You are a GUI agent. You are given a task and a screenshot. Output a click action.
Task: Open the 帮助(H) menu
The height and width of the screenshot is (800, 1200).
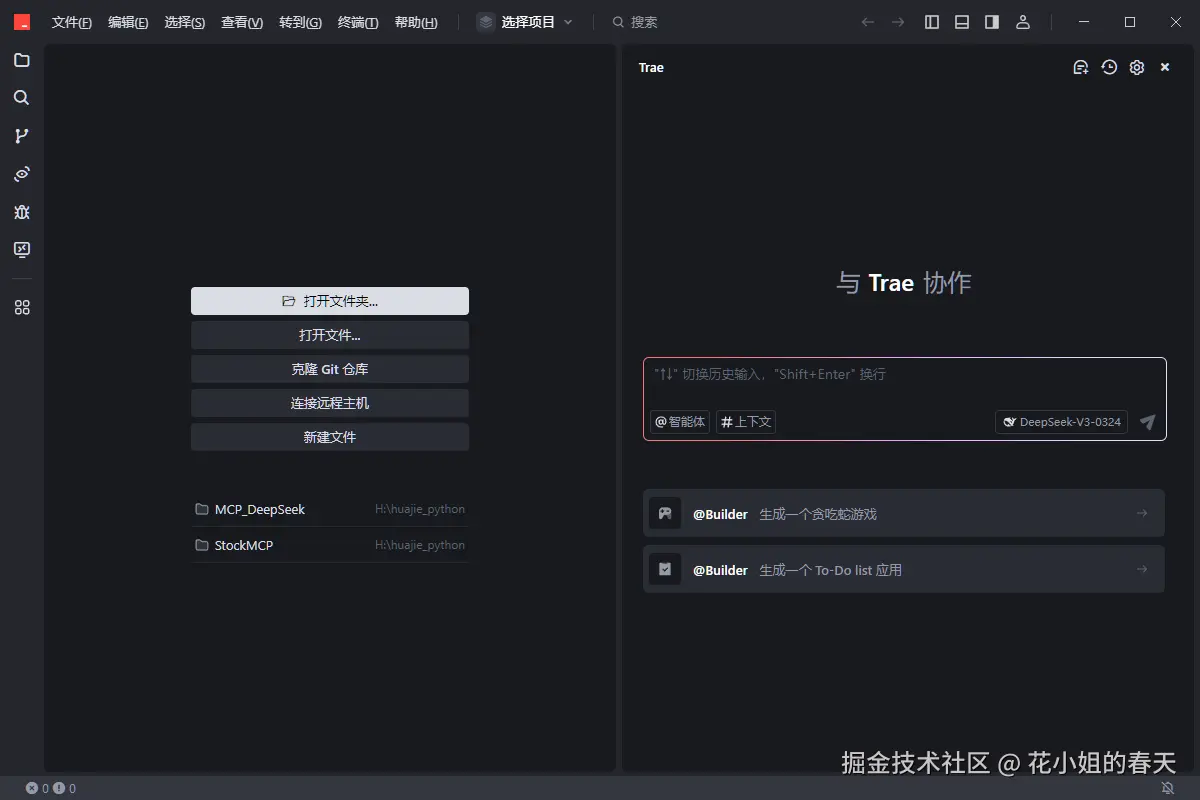coord(416,22)
